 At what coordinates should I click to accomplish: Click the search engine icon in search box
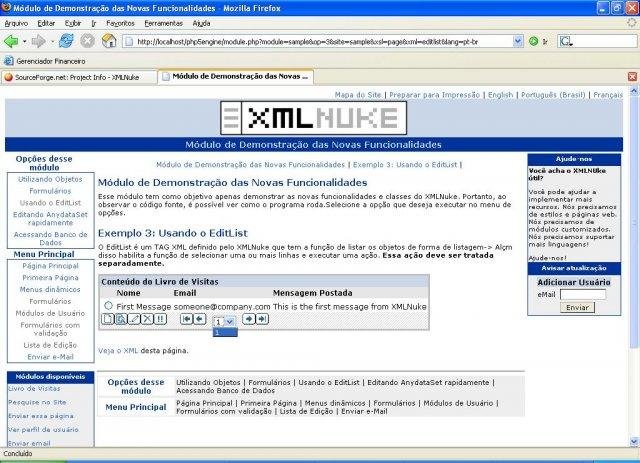click(566, 41)
